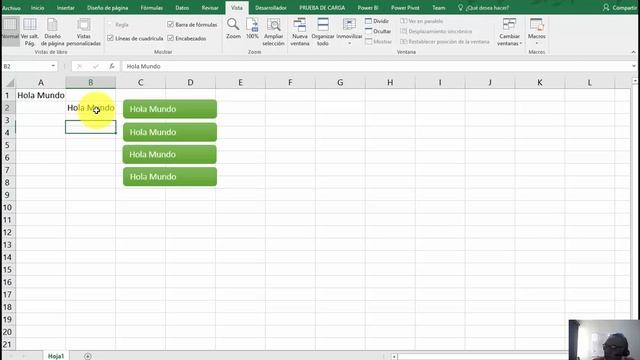Select cell B2 containing Hola Mundo
The height and width of the screenshot is (360, 640).
91,108
